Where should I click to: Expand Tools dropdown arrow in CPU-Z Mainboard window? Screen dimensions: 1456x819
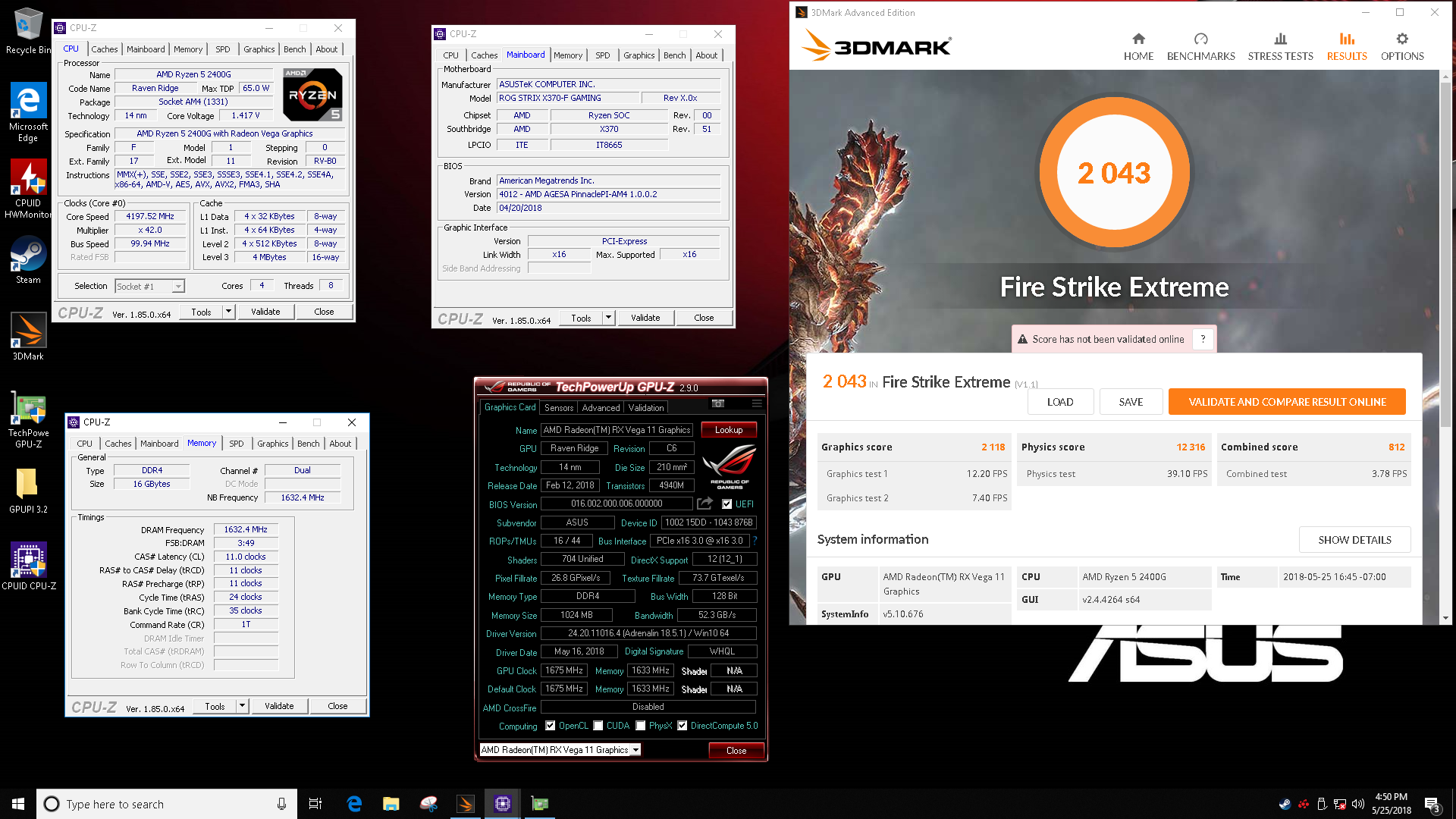click(x=608, y=318)
